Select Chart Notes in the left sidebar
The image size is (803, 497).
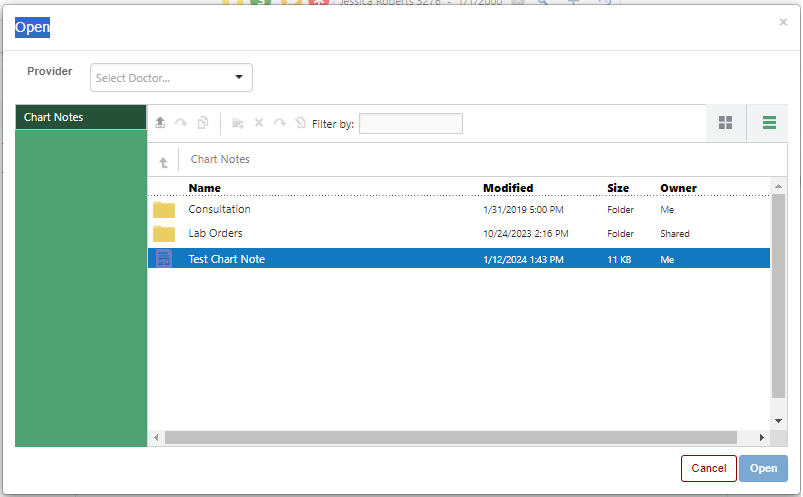pyautogui.click(x=81, y=117)
